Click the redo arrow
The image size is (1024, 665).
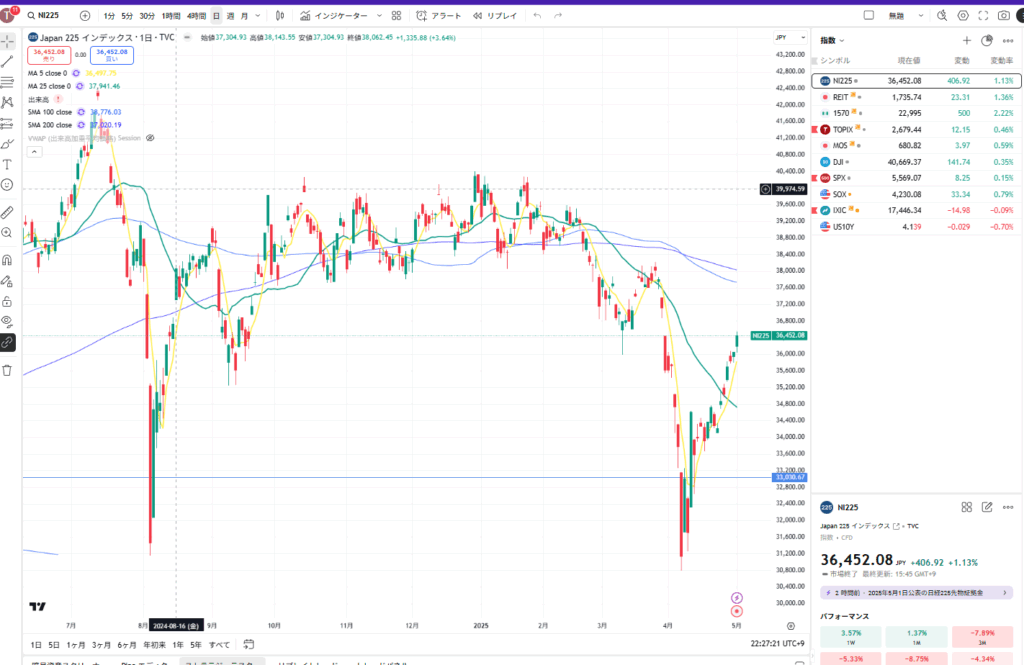click(x=558, y=16)
